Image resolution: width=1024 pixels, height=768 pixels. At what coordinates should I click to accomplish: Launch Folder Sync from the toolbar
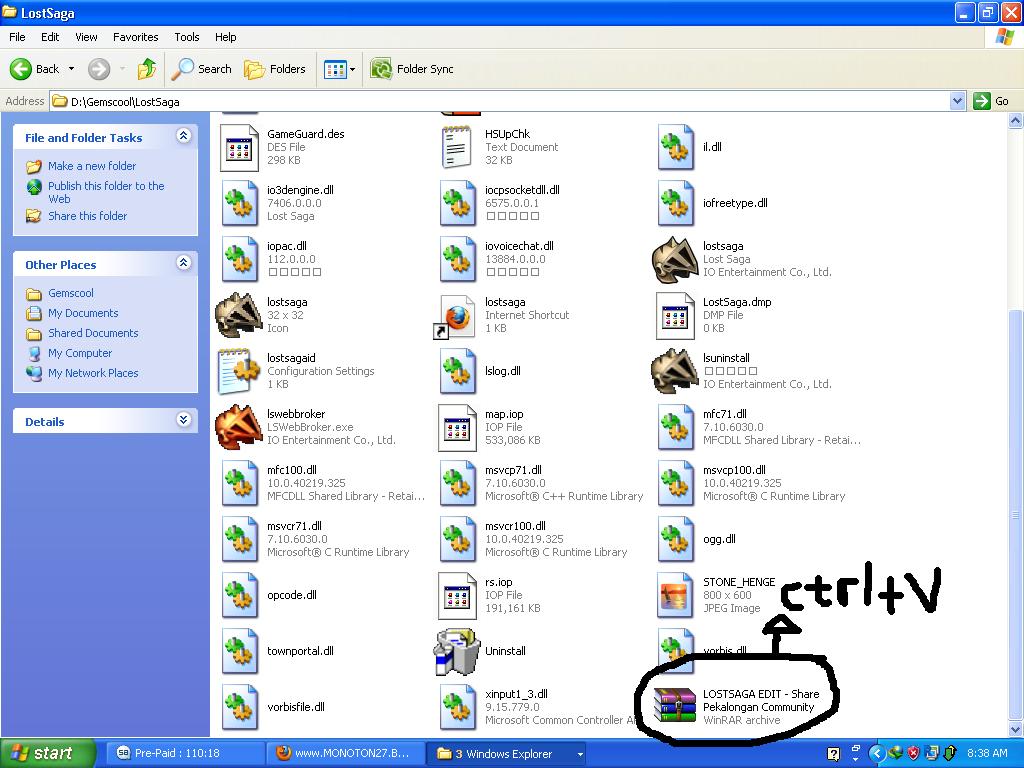click(x=411, y=69)
